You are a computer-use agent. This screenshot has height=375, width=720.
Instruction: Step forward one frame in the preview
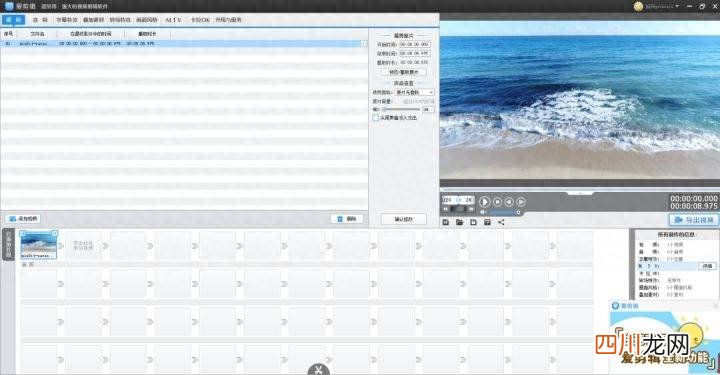521,201
